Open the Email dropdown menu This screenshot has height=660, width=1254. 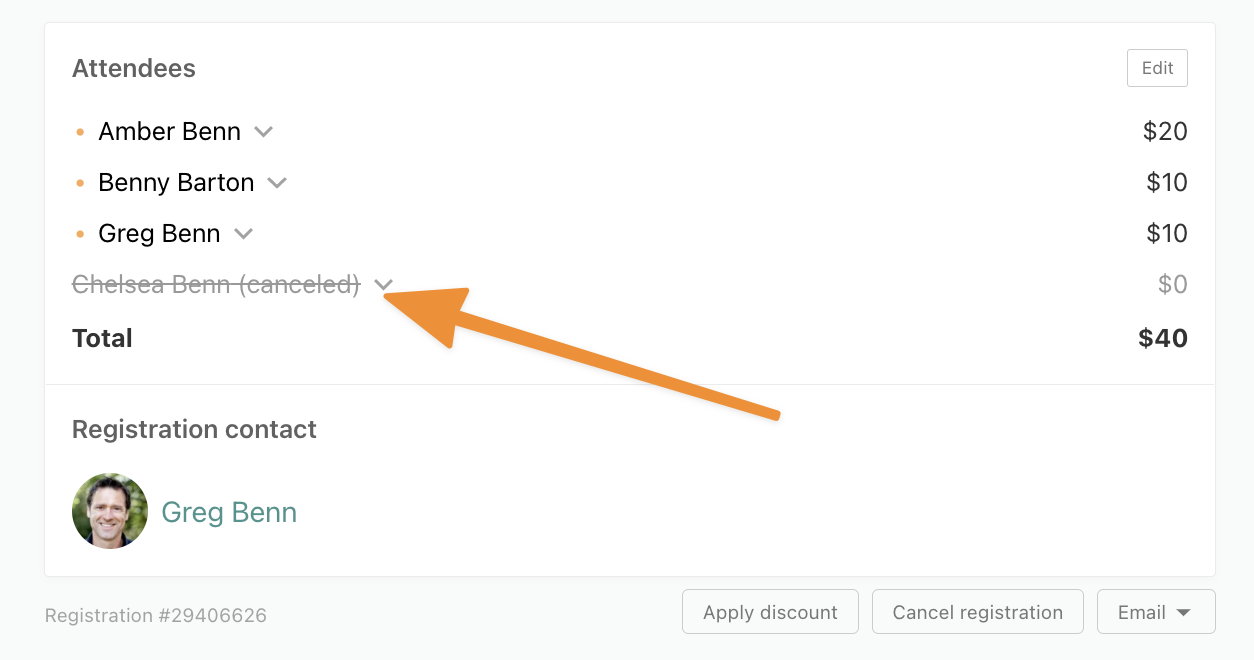[x=1156, y=612]
